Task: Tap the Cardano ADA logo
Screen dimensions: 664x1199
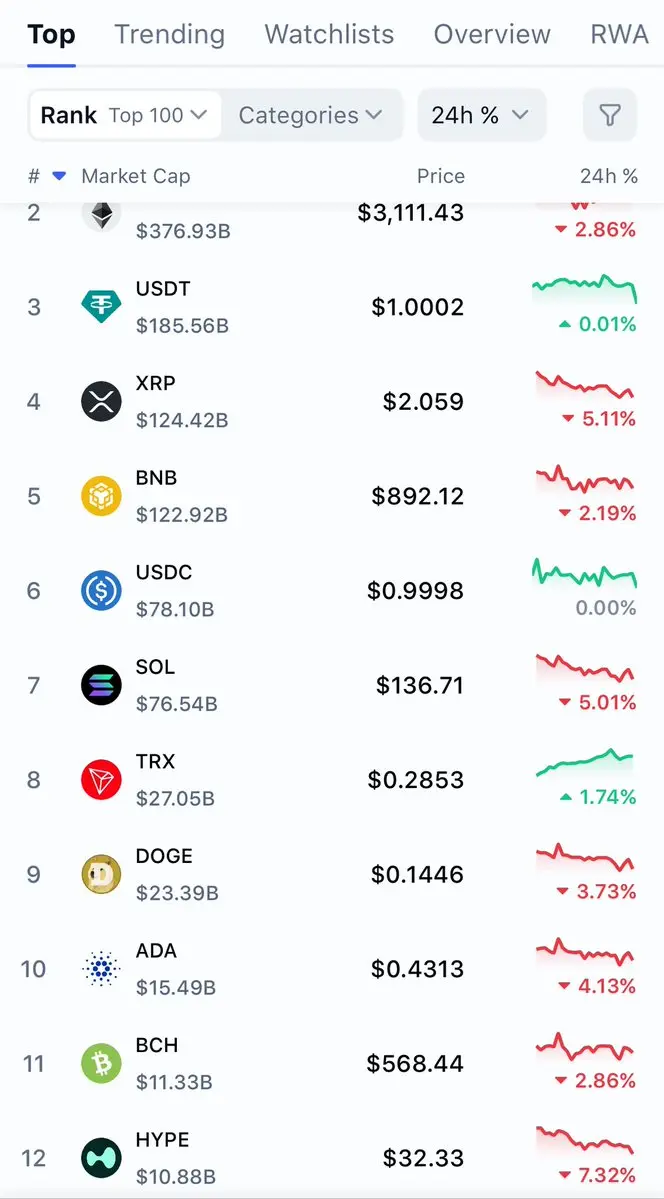Action: [101, 968]
